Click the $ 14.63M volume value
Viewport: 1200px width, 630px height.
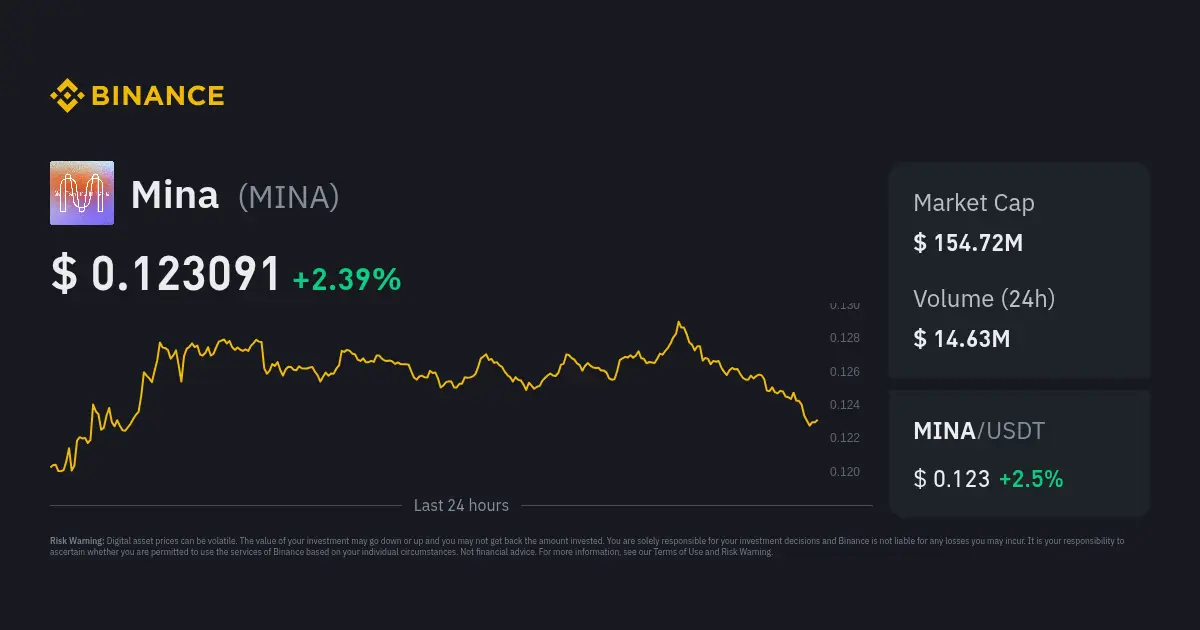(x=962, y=338)
